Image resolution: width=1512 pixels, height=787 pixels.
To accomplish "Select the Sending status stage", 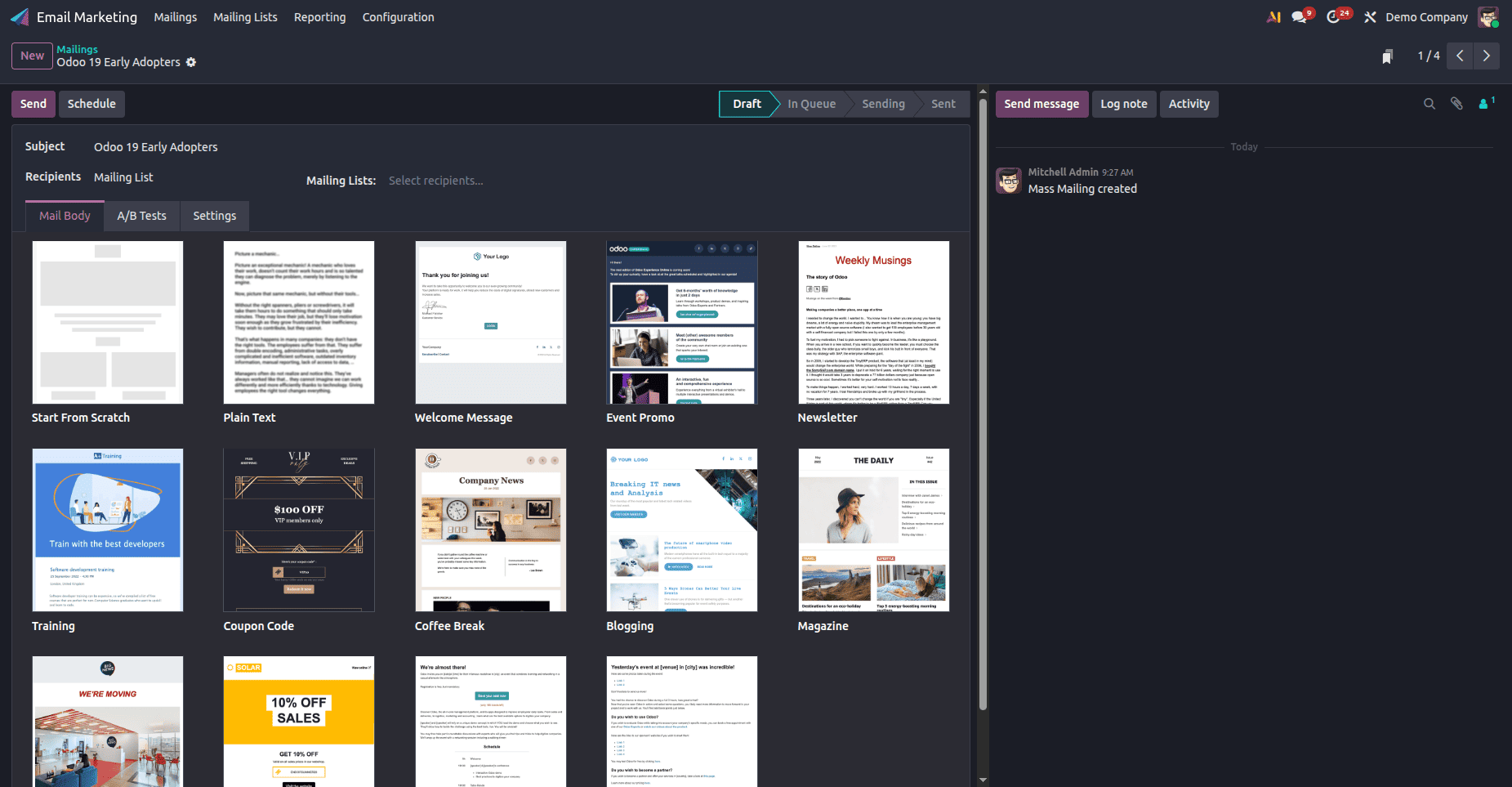I will point(883,104).
